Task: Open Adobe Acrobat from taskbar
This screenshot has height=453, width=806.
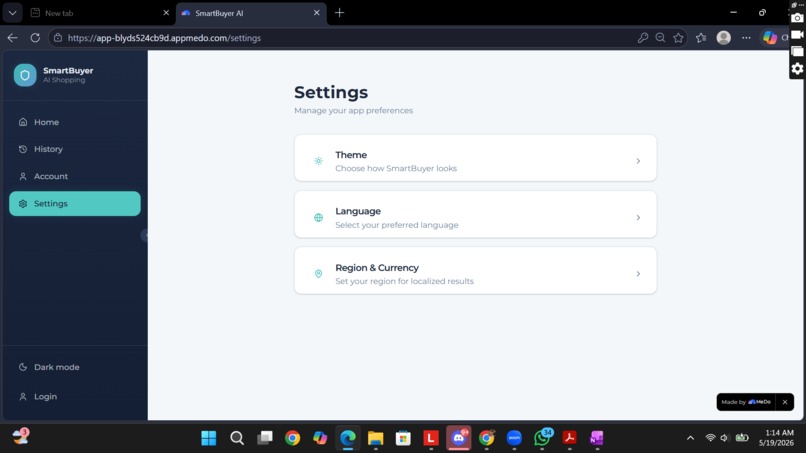Action: 570,438
